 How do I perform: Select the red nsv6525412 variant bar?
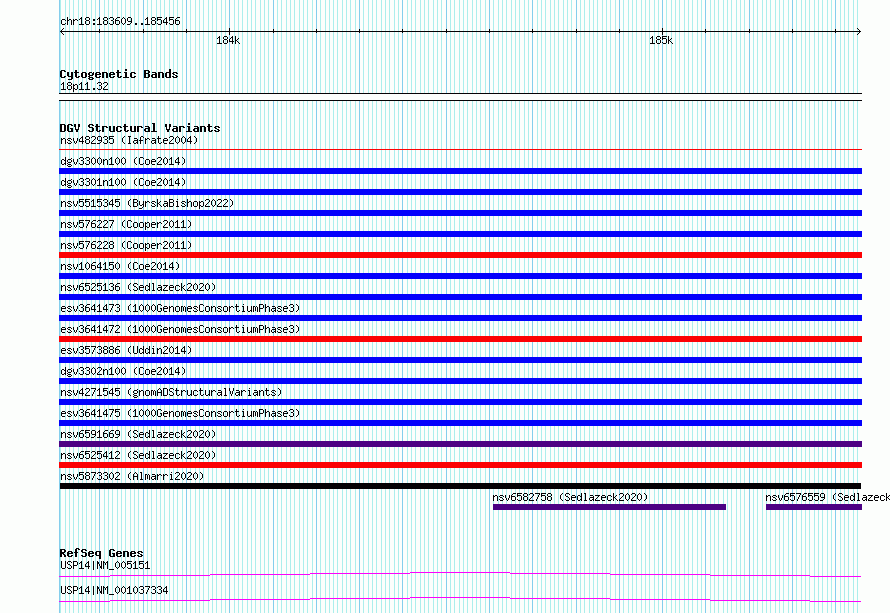pyautogui.click(x=460, y=465)
